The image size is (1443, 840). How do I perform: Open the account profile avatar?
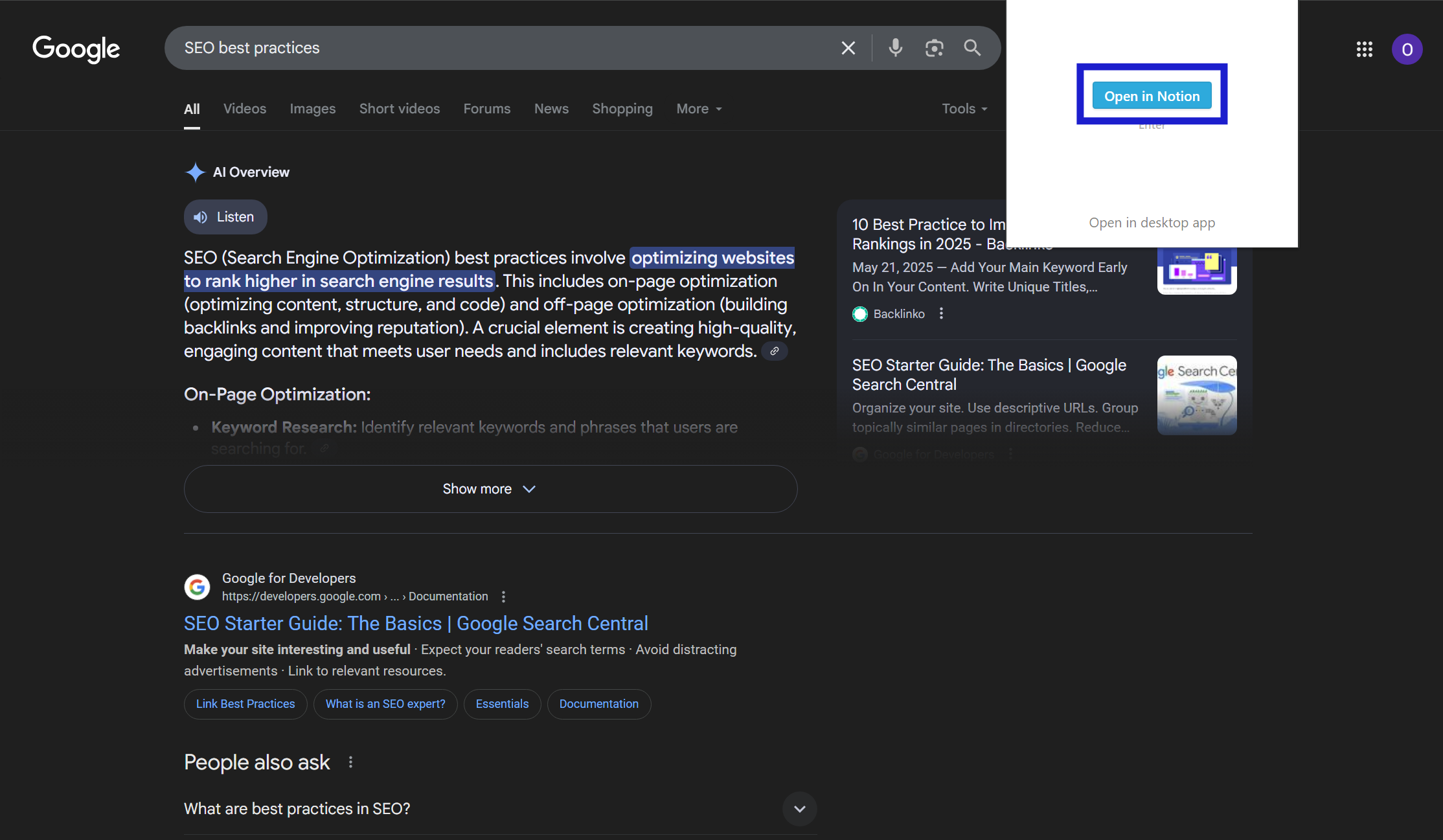pyautogui.click(x=1407, y=49)
